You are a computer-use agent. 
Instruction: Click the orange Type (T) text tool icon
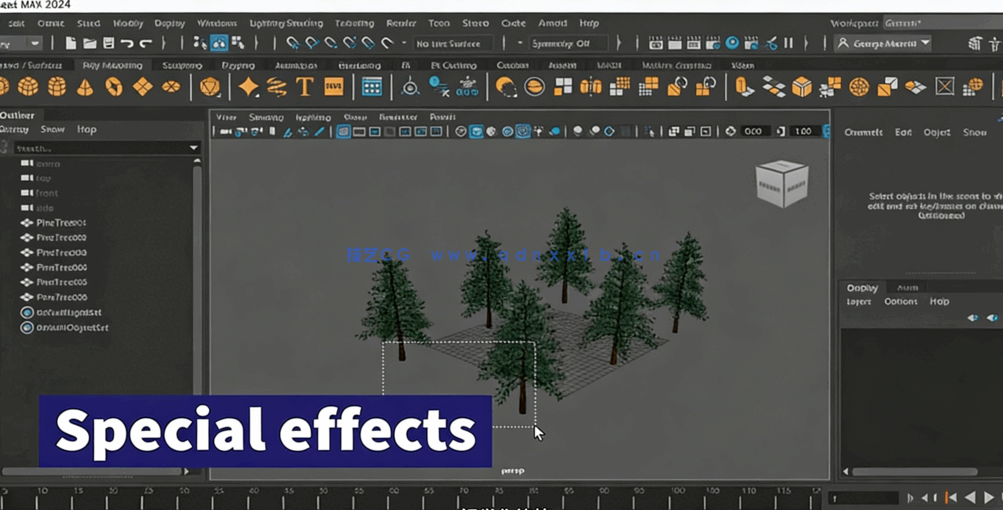tap(305, 87)
